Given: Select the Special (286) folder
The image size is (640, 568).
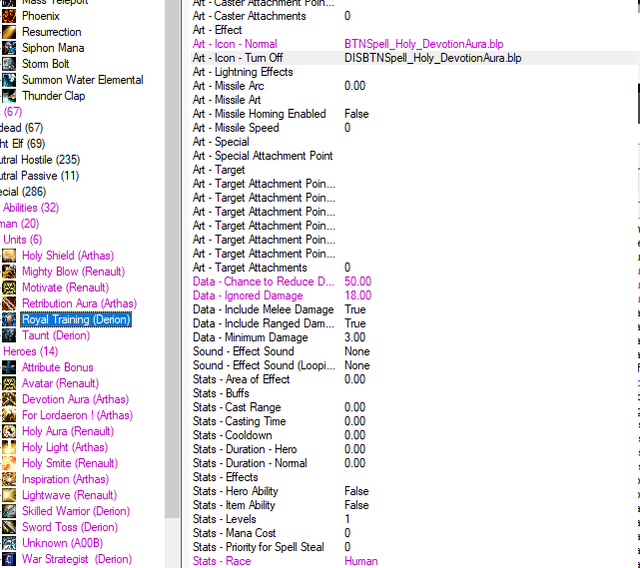Looking at the screenshot, I should pos(23,192).
